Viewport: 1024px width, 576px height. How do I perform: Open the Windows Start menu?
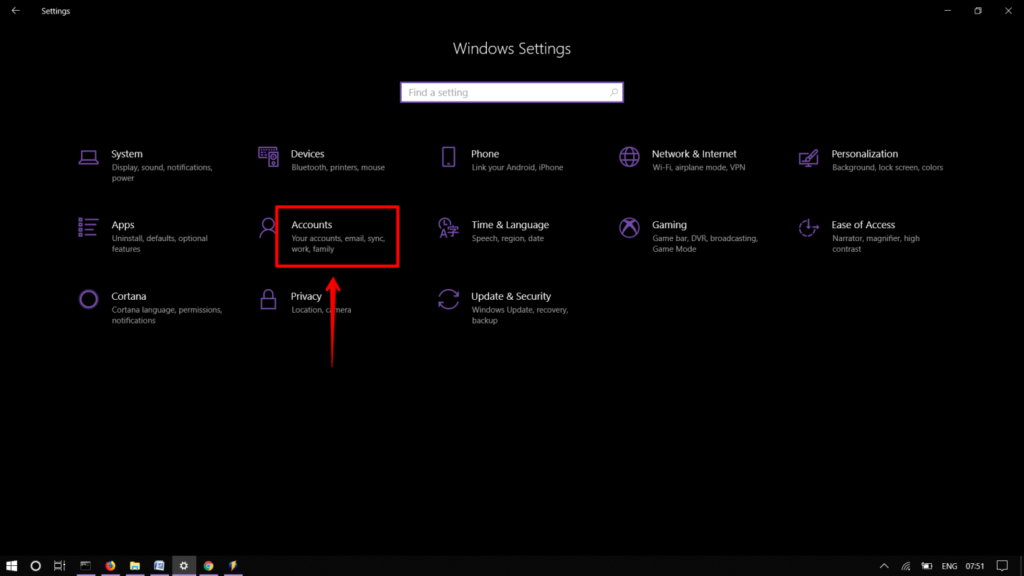click(11, 566)
